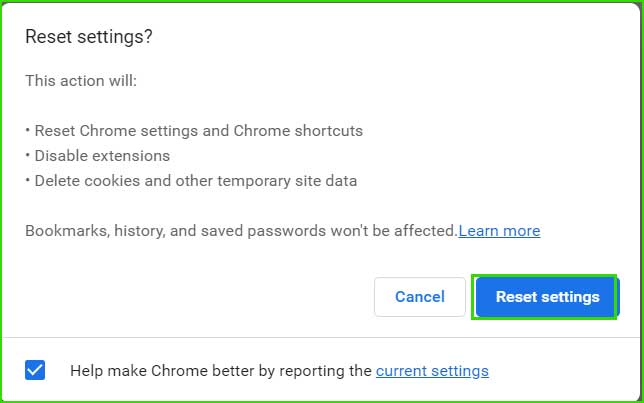Screen dimensions: 644x403
Task: Click the bullet dot before 'Reset Chrome settings'
Action: 28,130
